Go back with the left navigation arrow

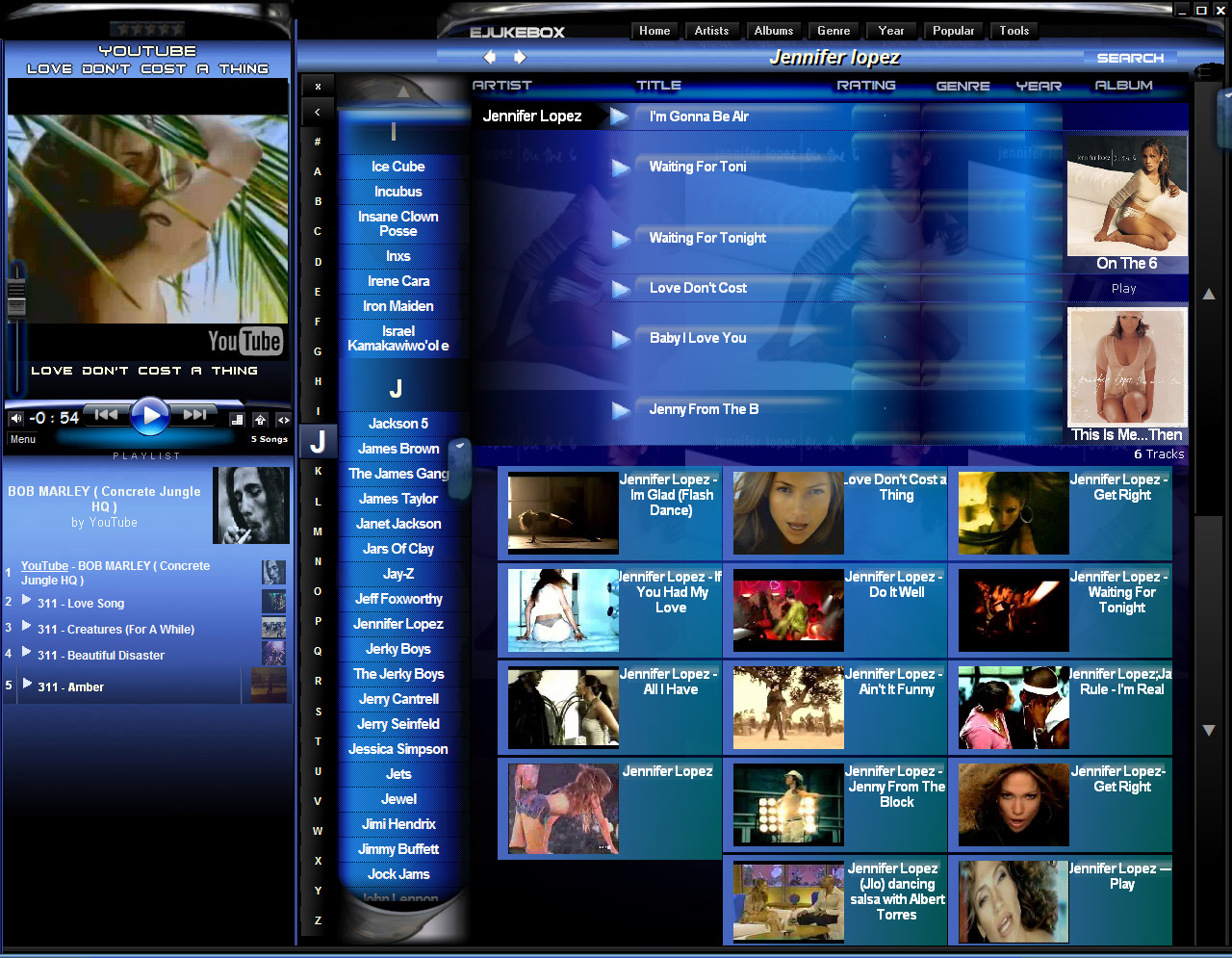(490, 58)
